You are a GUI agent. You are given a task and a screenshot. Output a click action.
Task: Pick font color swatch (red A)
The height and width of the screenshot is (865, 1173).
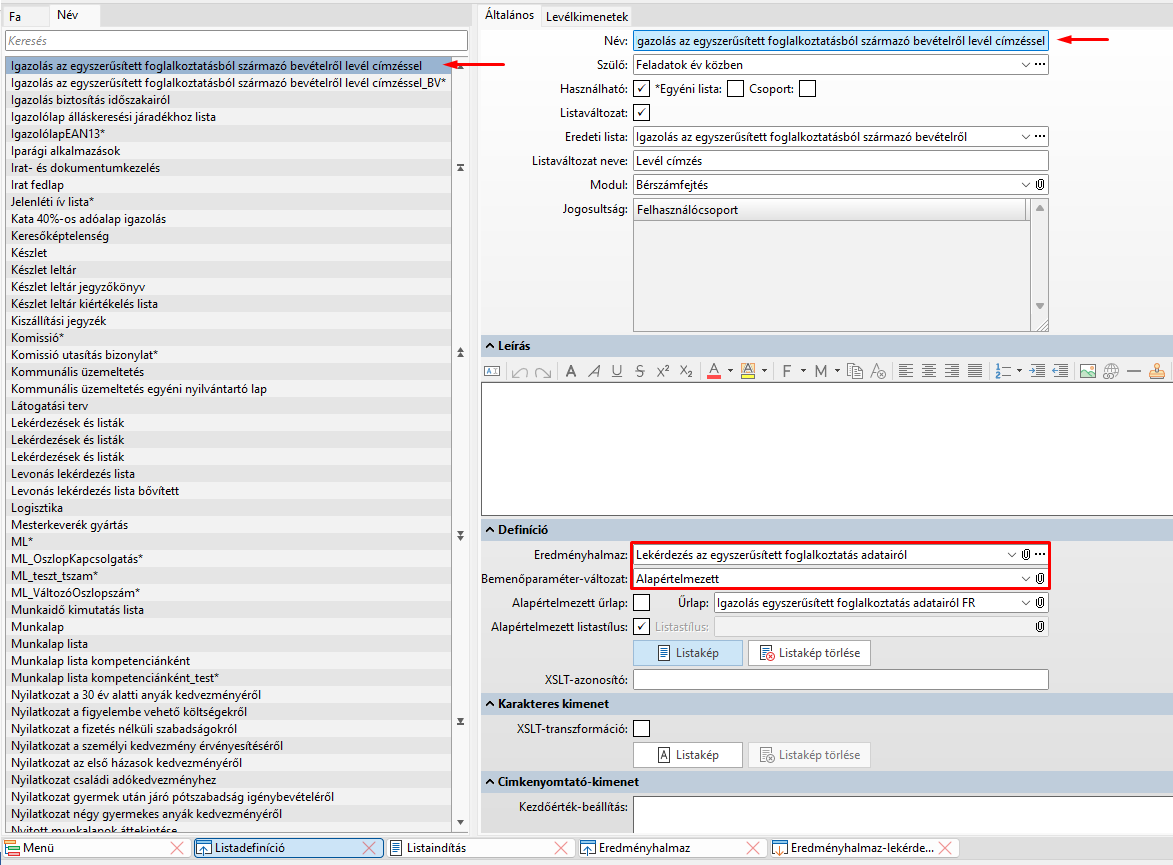pyautogui.click(x=714, y=371)
